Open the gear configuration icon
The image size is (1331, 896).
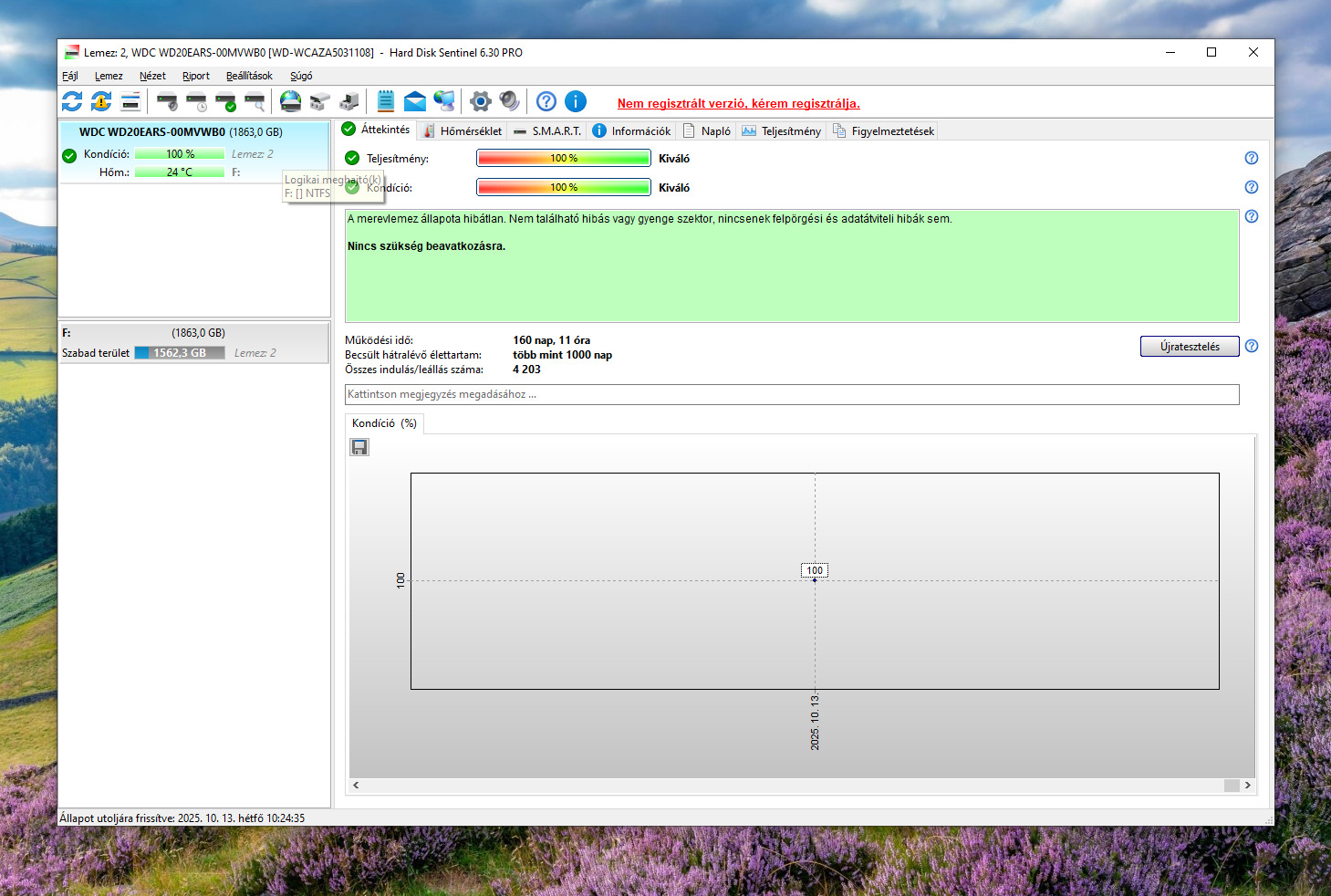[481, 101]
